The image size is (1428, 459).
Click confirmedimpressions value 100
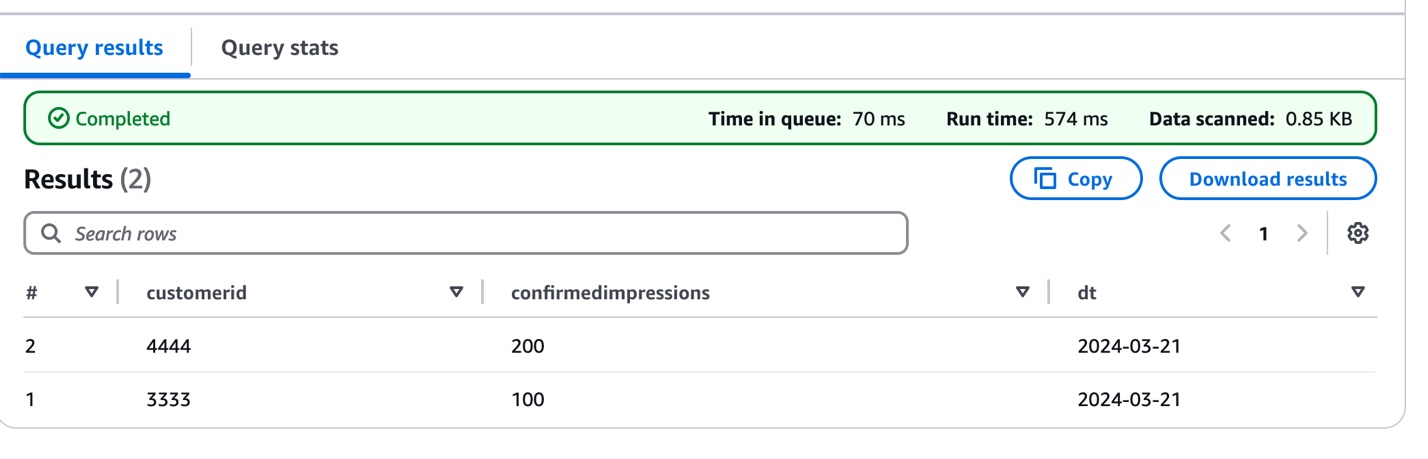click(527, 400)
